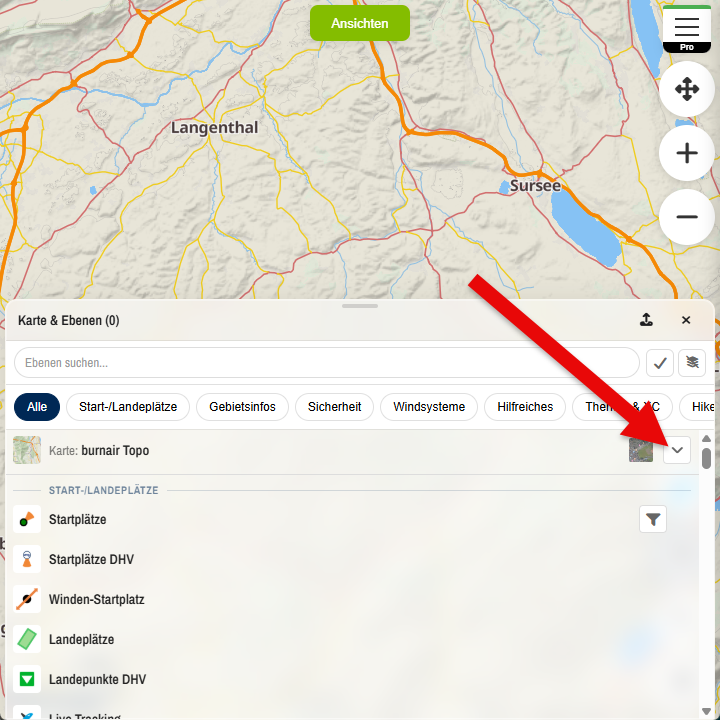The height and width of the screenshot is (720, 720).
Task: Open the hamburger Pro menu
Action: pos(687,28)
